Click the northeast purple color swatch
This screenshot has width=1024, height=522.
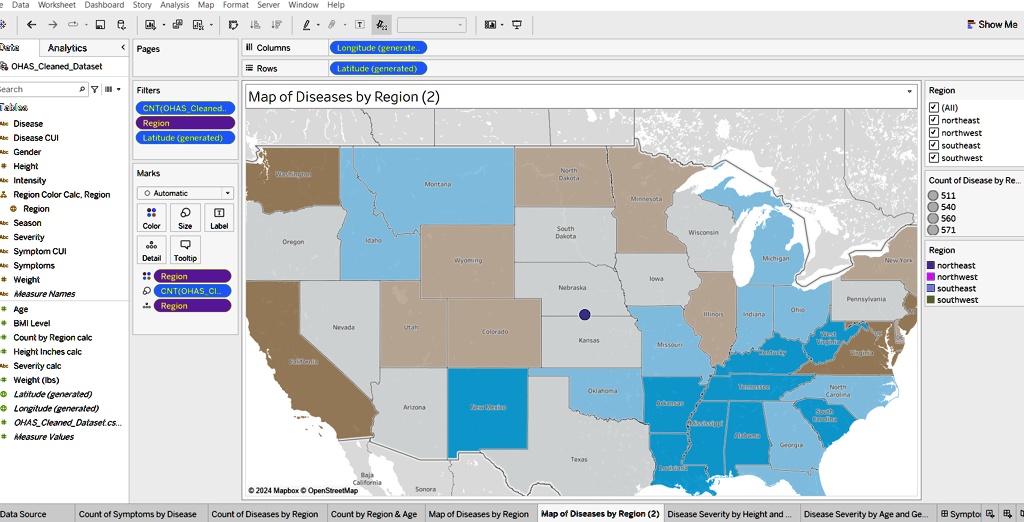931,265
